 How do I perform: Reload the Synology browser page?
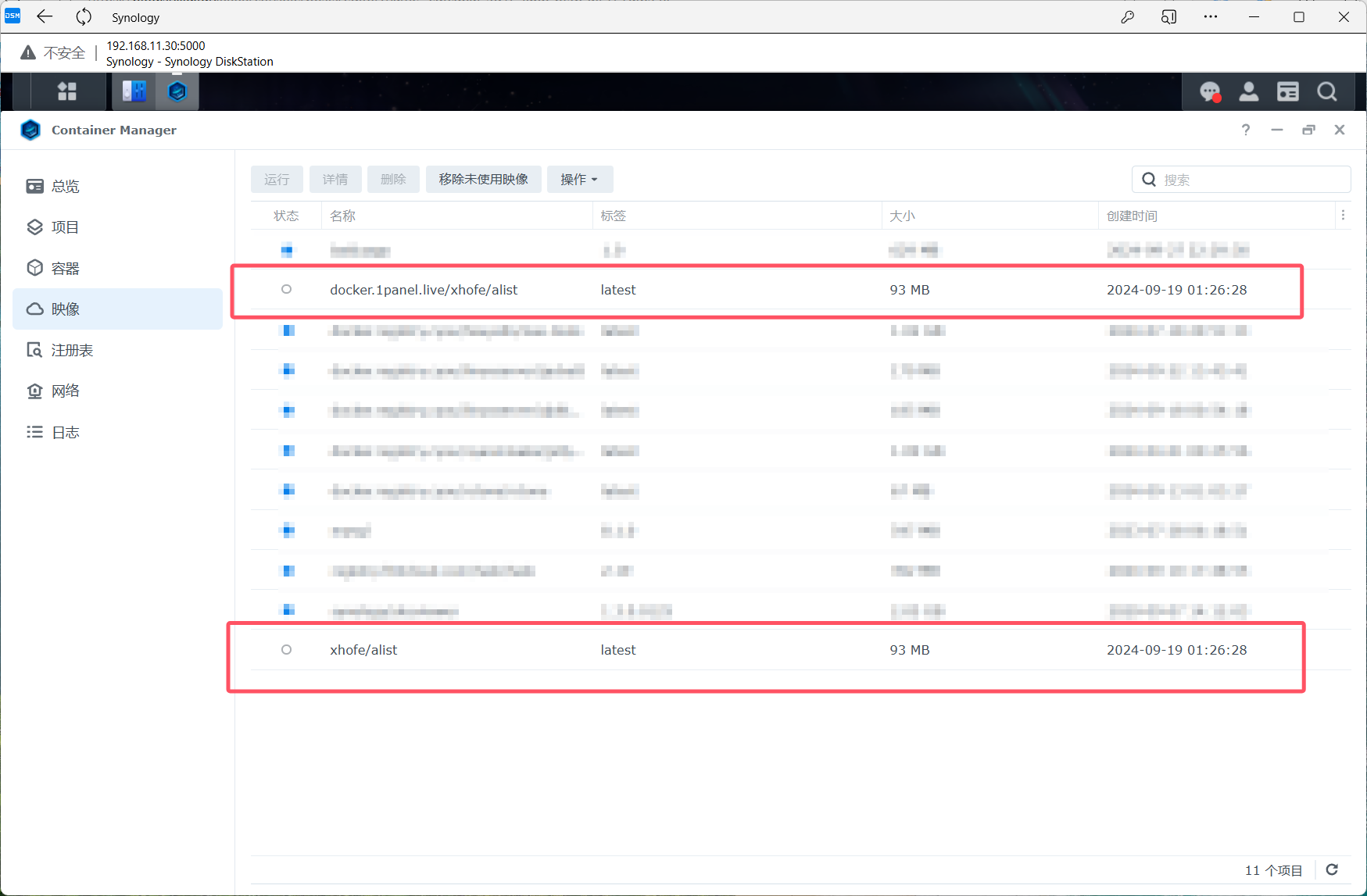84,16
